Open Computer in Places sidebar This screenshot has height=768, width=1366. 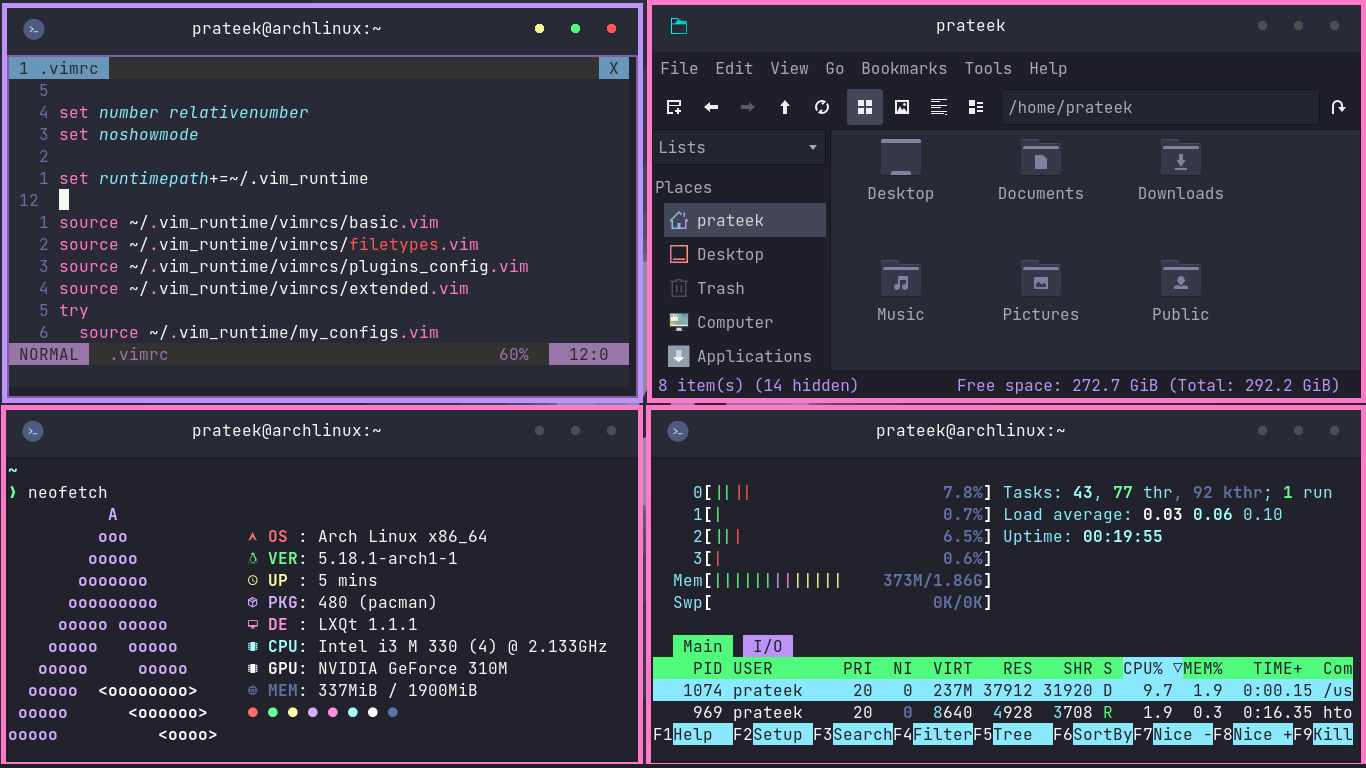(745, 322)
